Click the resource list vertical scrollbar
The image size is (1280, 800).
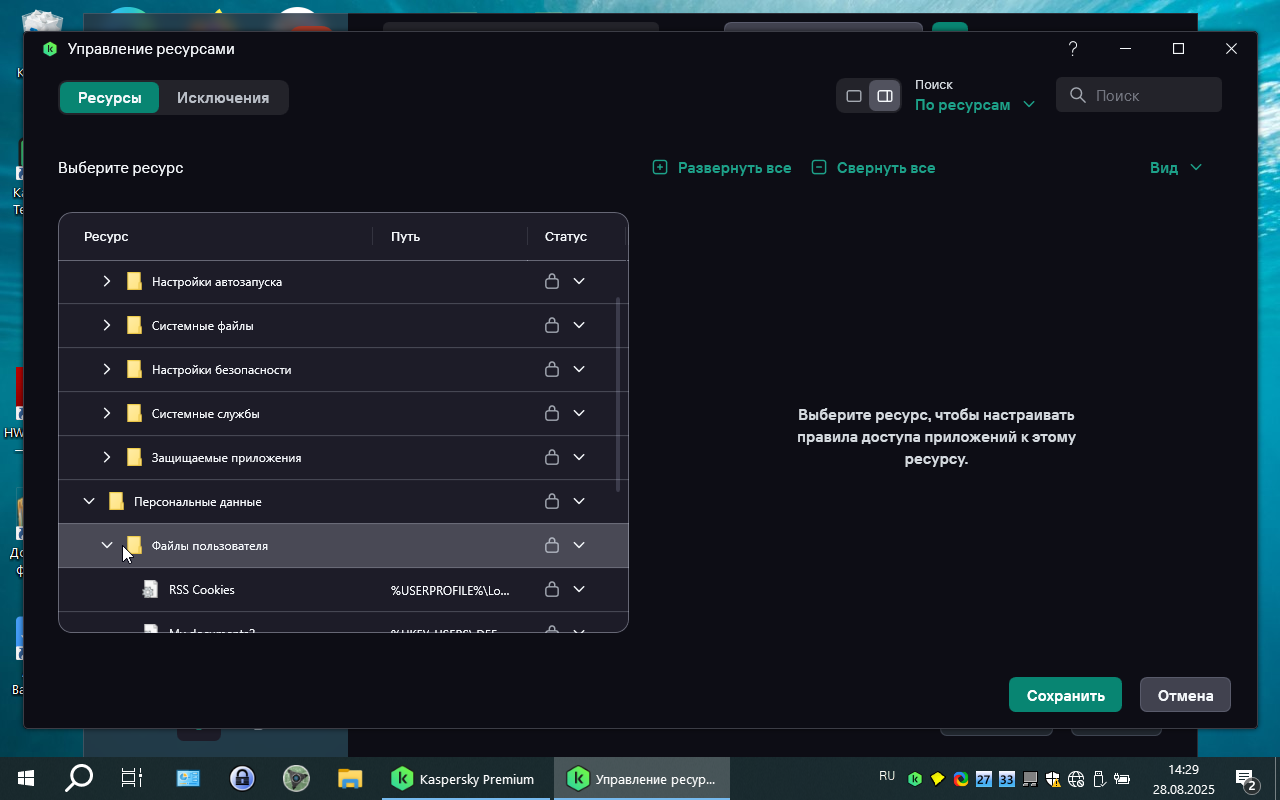pos(618,394)
